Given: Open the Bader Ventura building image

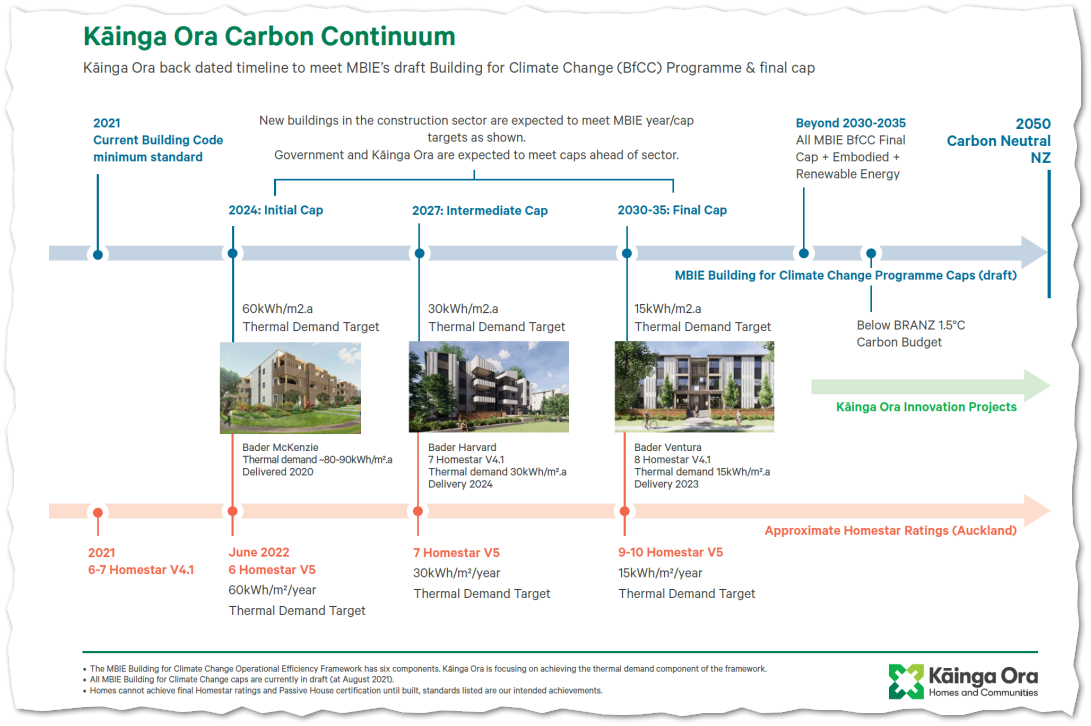Looking at the screenshot, I should point(694,387).
